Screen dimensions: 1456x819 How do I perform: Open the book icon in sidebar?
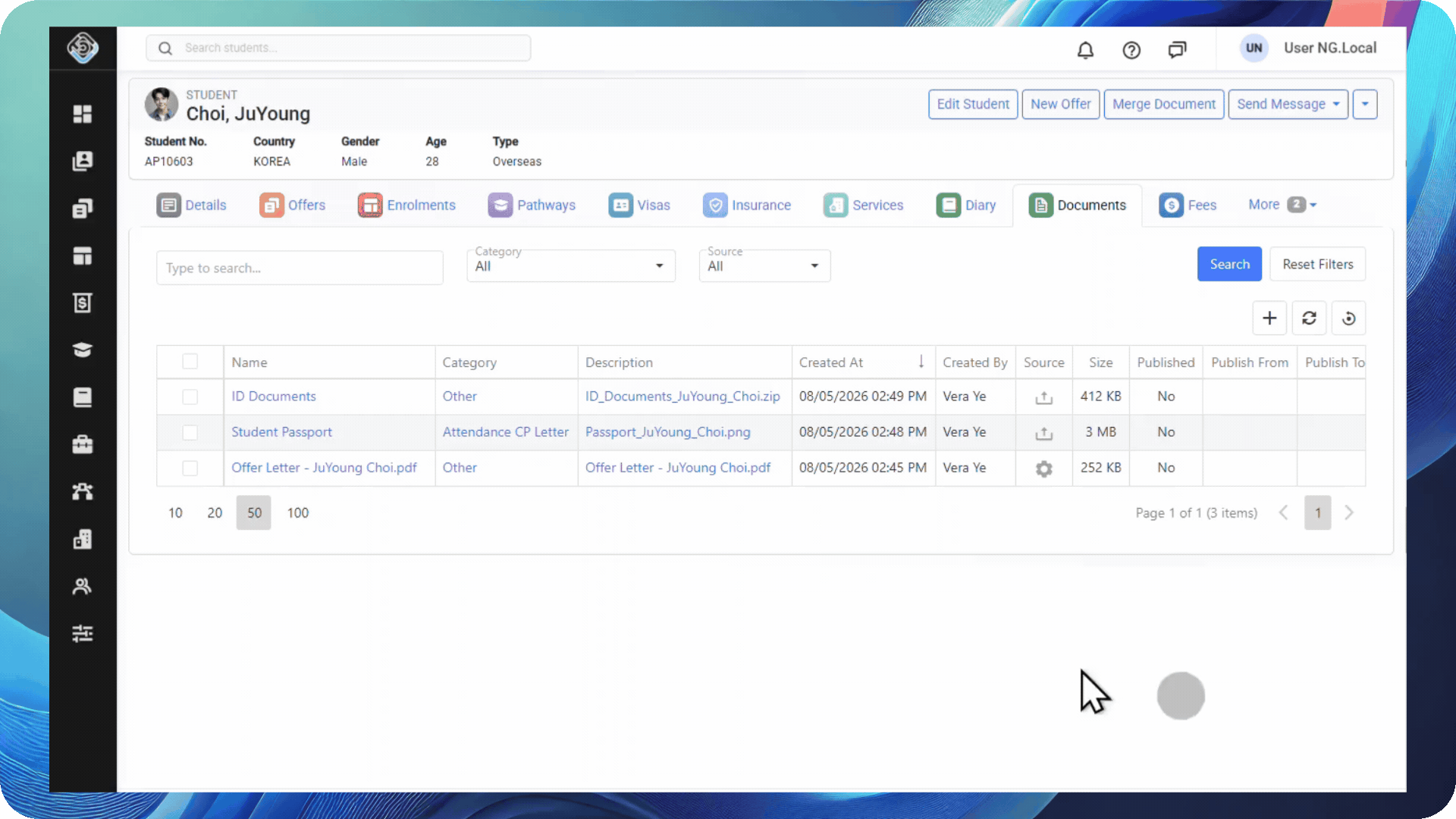point(83,397)
